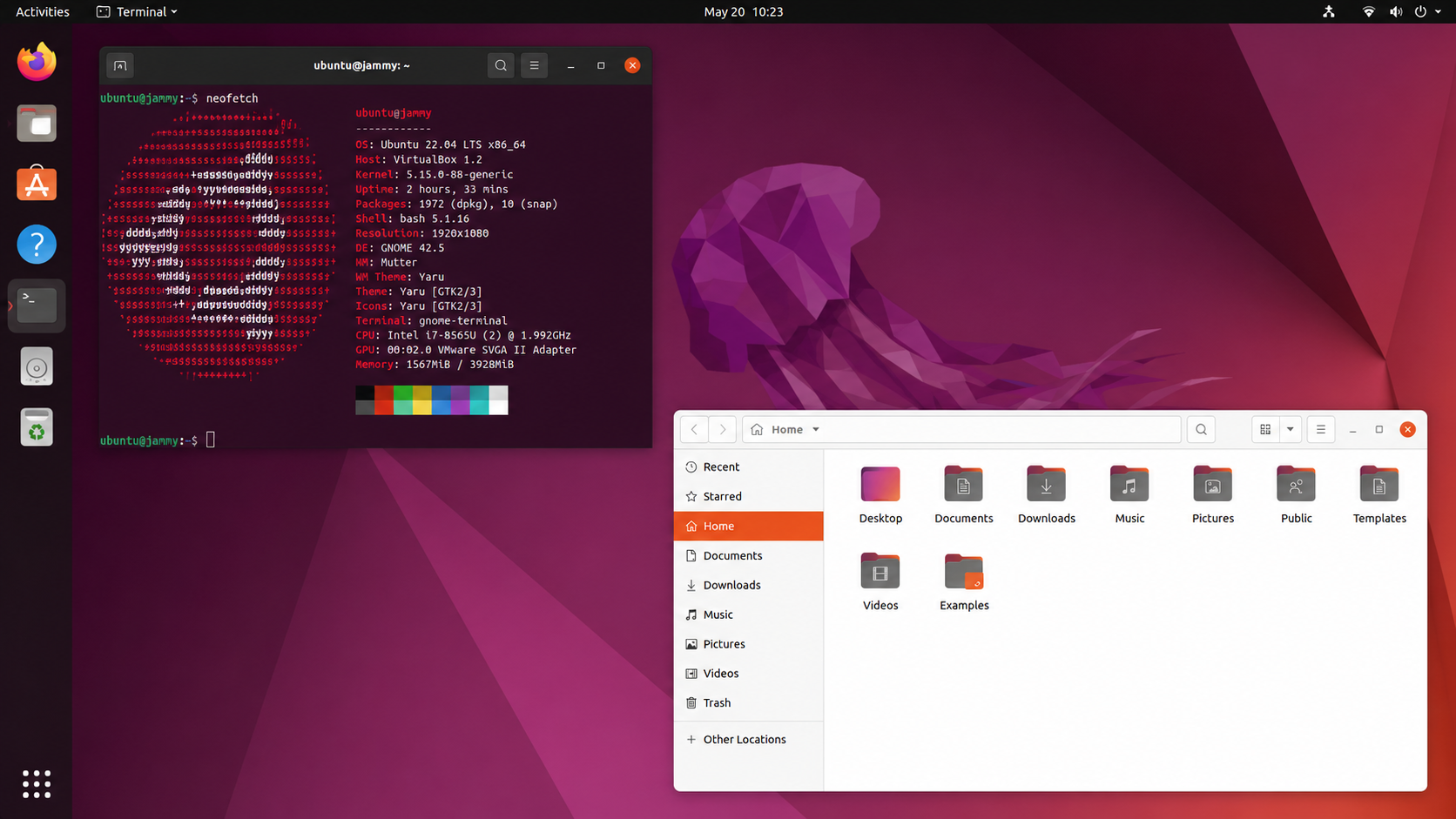Viewport: 1456px width, 819px height.
Task: Open Documents in the Files sidebar
Action: tap(749, 555)
